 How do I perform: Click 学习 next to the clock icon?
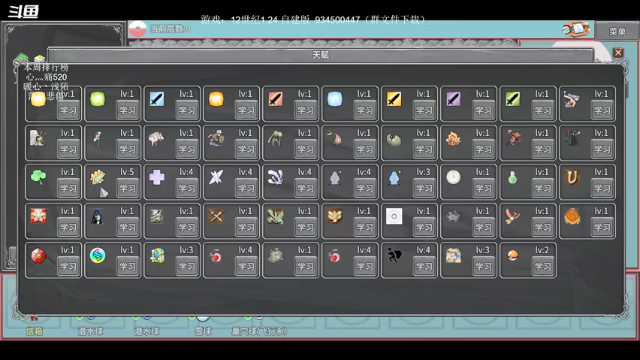pyautogui.click(x=483, y=188)
